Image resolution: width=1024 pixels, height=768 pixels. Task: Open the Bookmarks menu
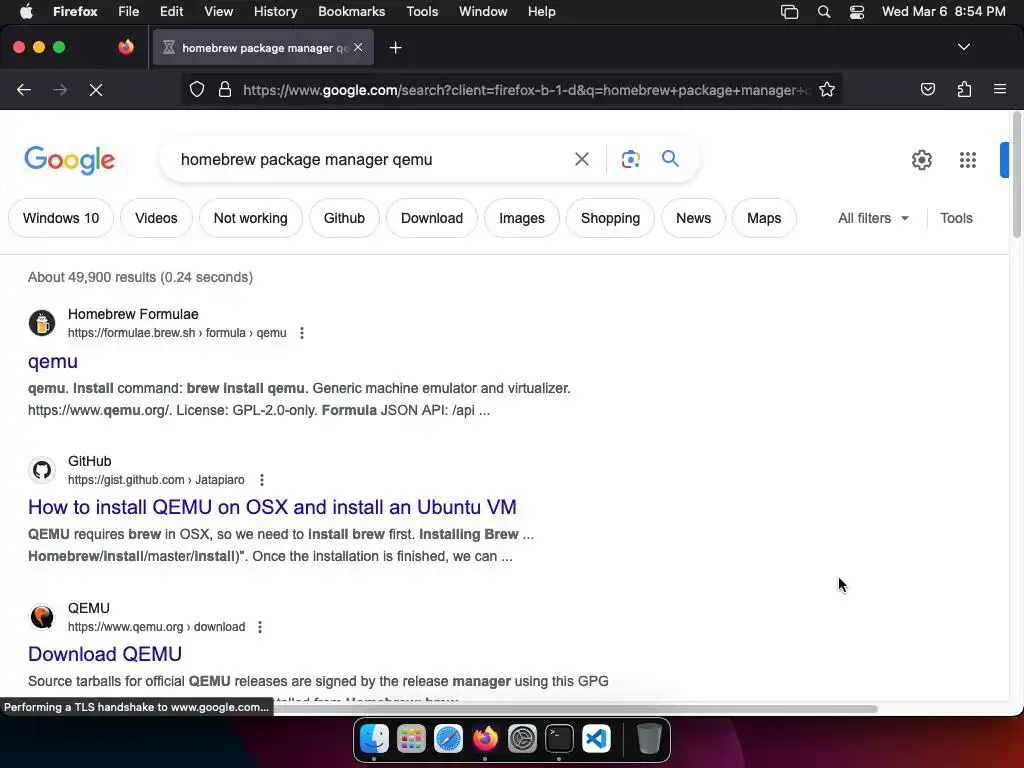click(351, 12)
